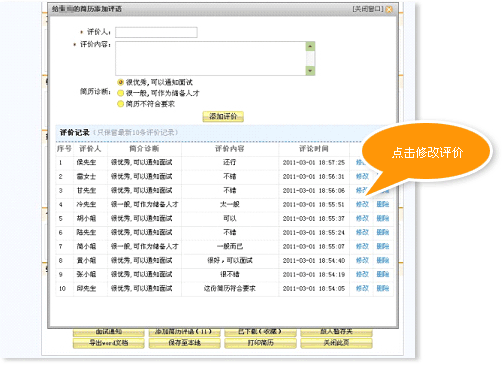Click the 导出word文档 button
502x365 pixels.
pos(109,343)
